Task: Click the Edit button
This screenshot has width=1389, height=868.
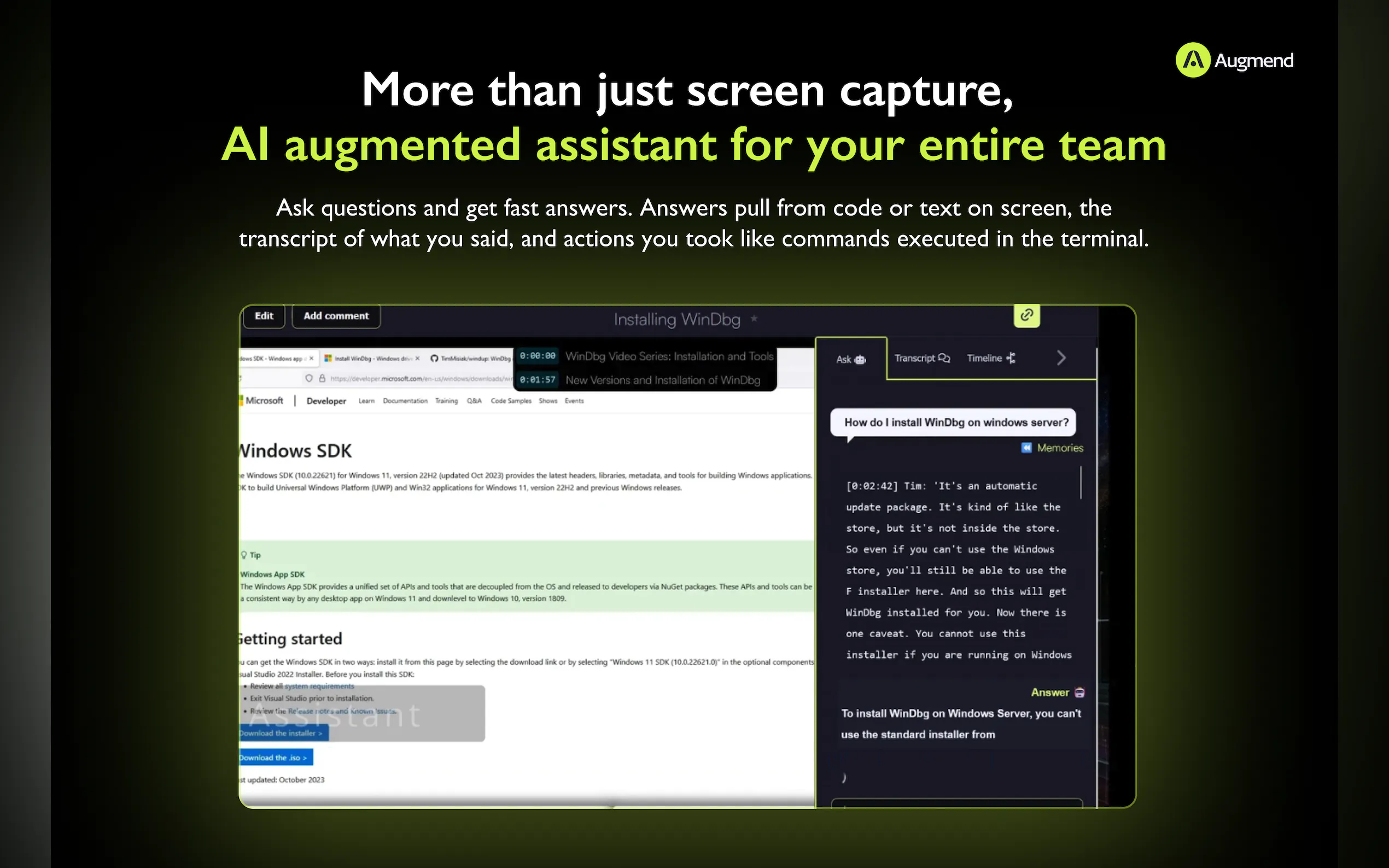Action: tap(264, 316)
